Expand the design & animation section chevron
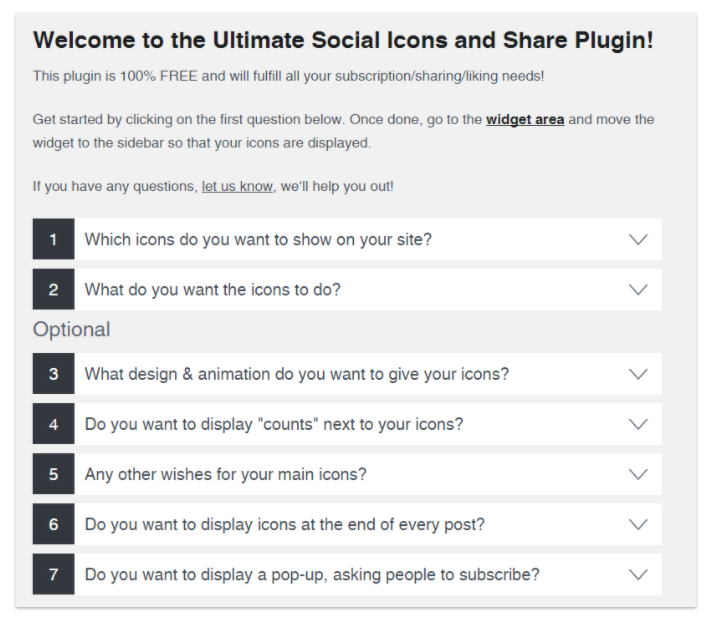This screenshot has height=622, width=714. pyautogui.click(x=638, y=374)
